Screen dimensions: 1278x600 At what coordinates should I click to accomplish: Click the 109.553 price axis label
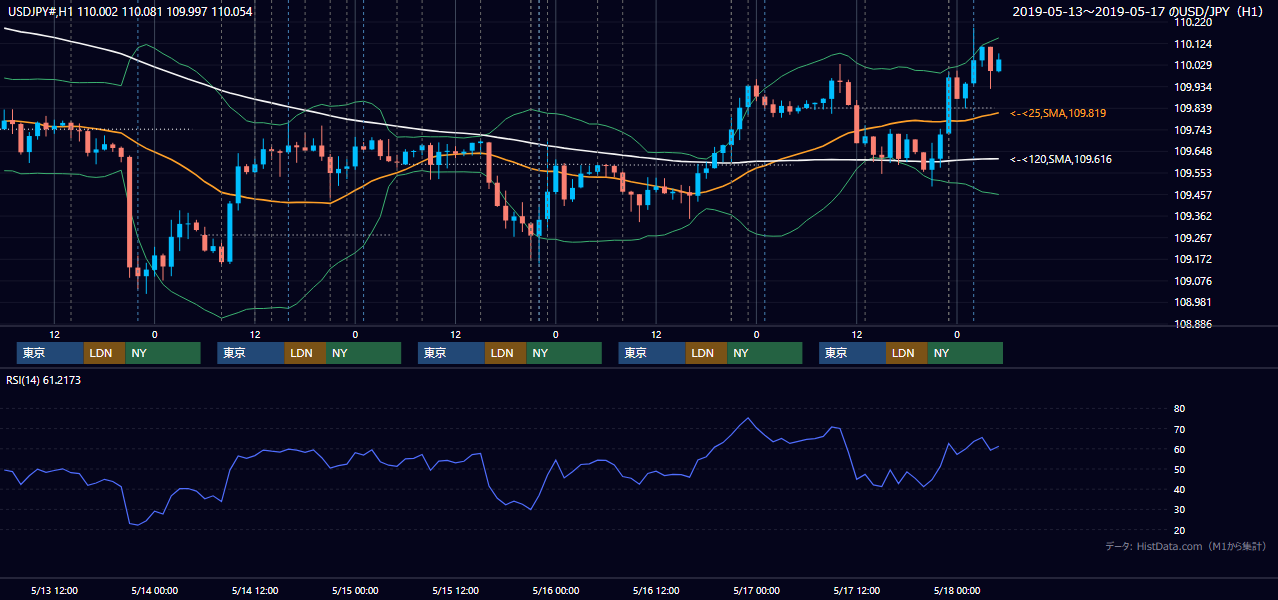pos(1192,173)
